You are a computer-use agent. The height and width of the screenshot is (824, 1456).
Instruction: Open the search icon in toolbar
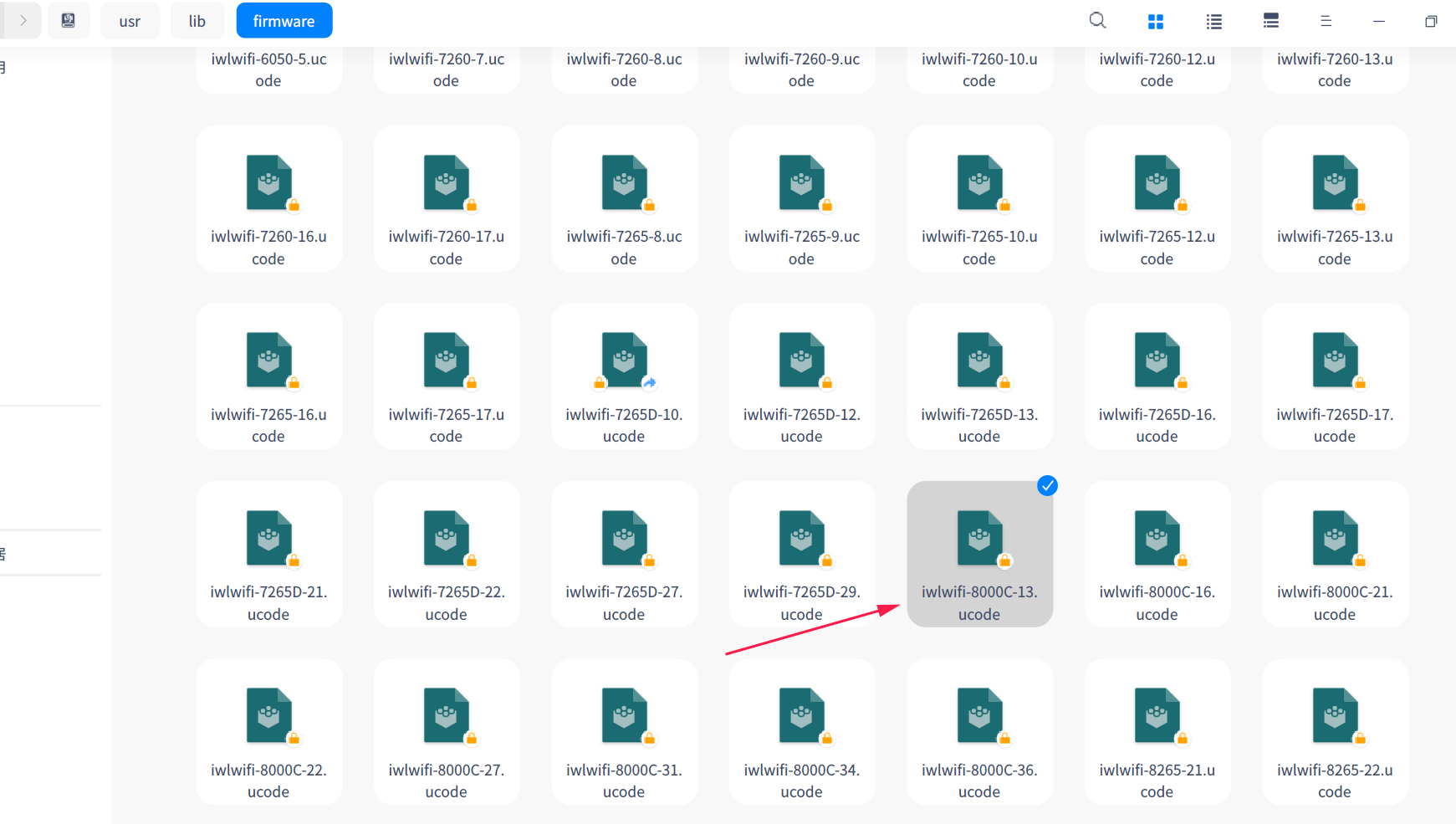click(1097, 21)
